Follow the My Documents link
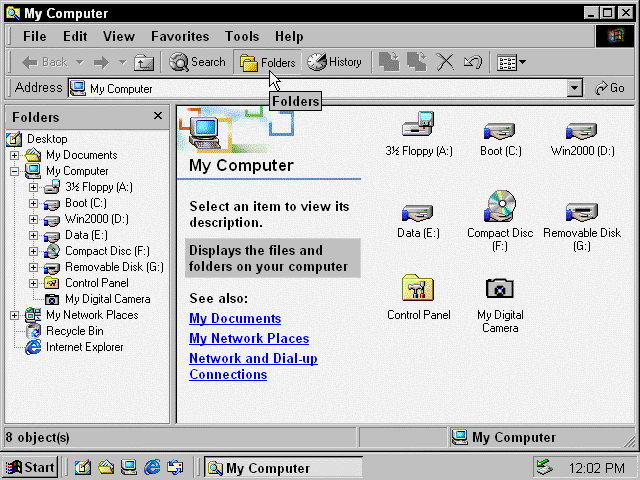The width and height of the screenshot is (640, 480). (235, 318)
